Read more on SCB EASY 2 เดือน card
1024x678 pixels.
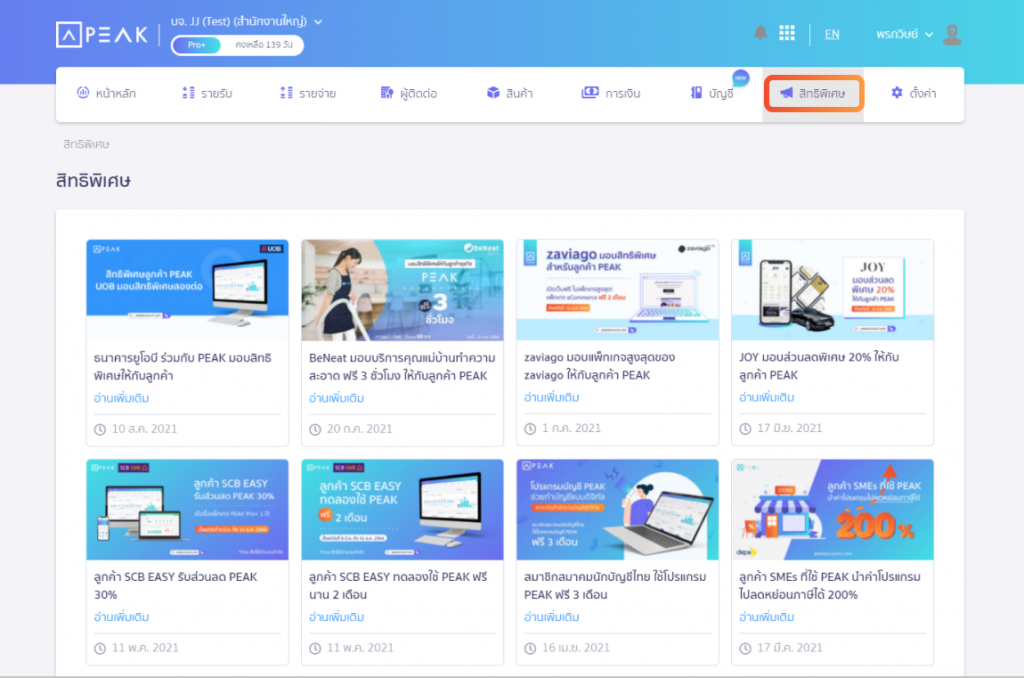(336, 617)
